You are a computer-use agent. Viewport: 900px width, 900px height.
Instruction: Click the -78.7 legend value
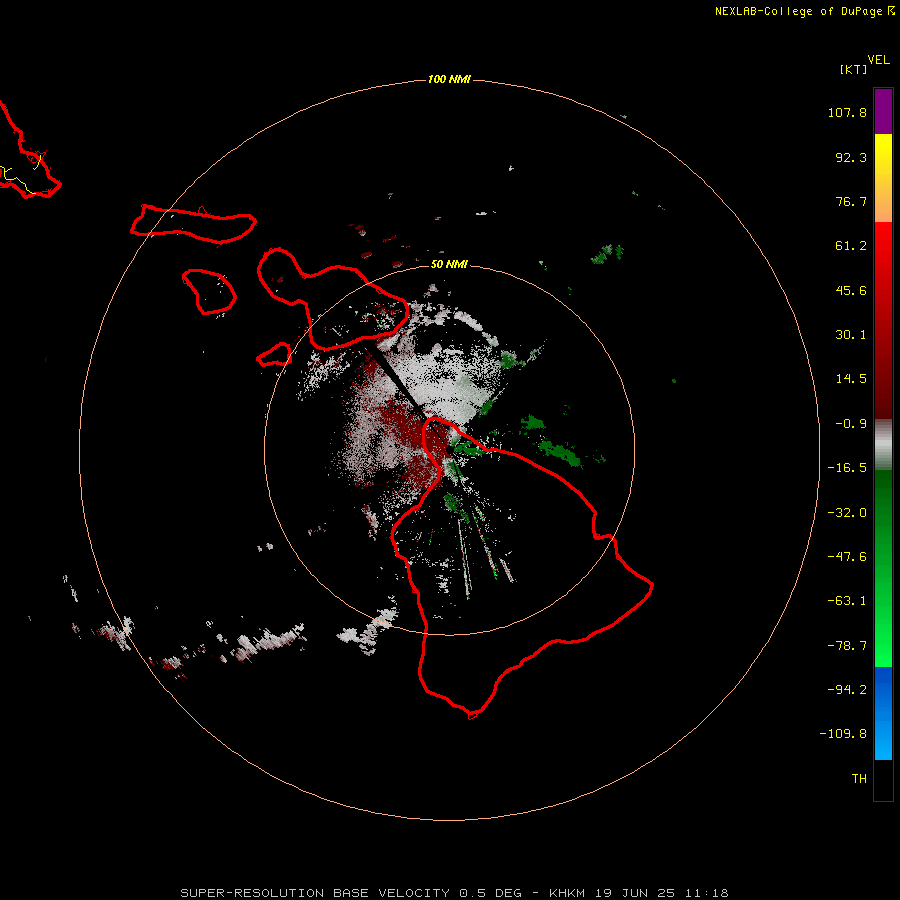click(847, 646)
